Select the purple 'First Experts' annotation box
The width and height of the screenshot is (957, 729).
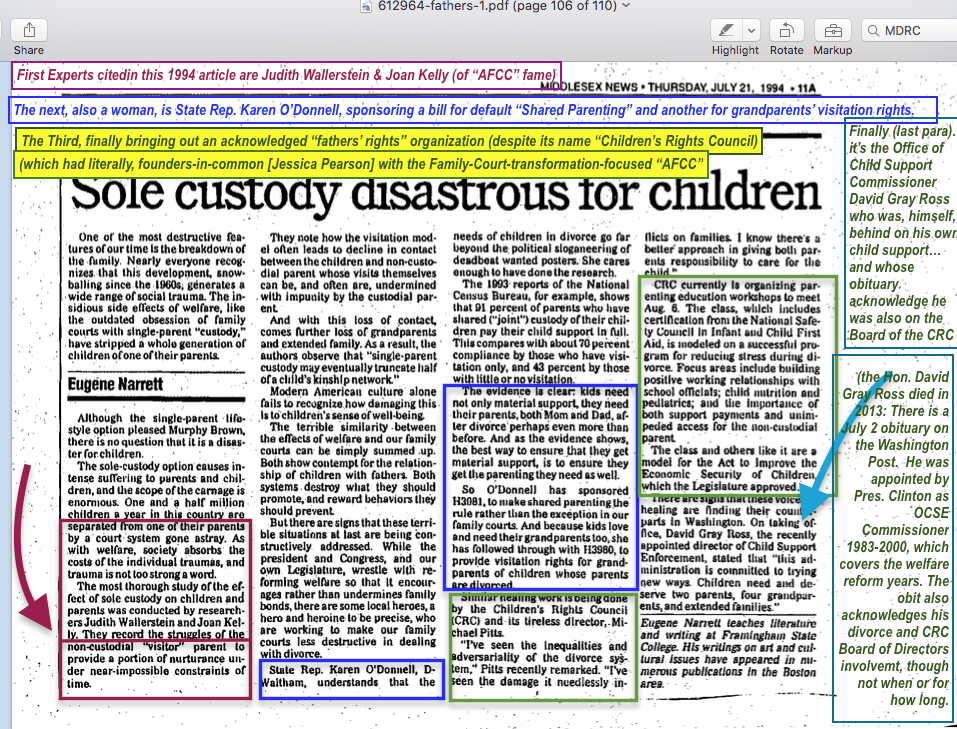click(x=286, y=75)
